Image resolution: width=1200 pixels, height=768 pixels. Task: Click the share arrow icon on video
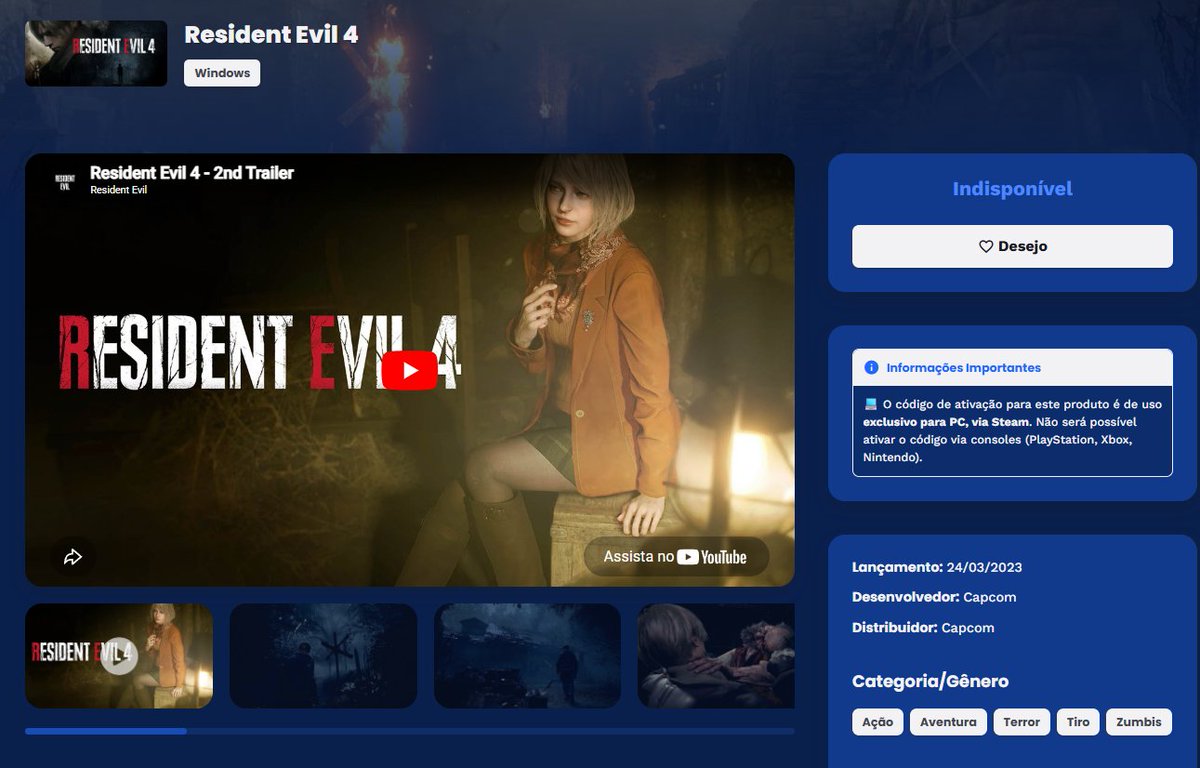point(73,557)
